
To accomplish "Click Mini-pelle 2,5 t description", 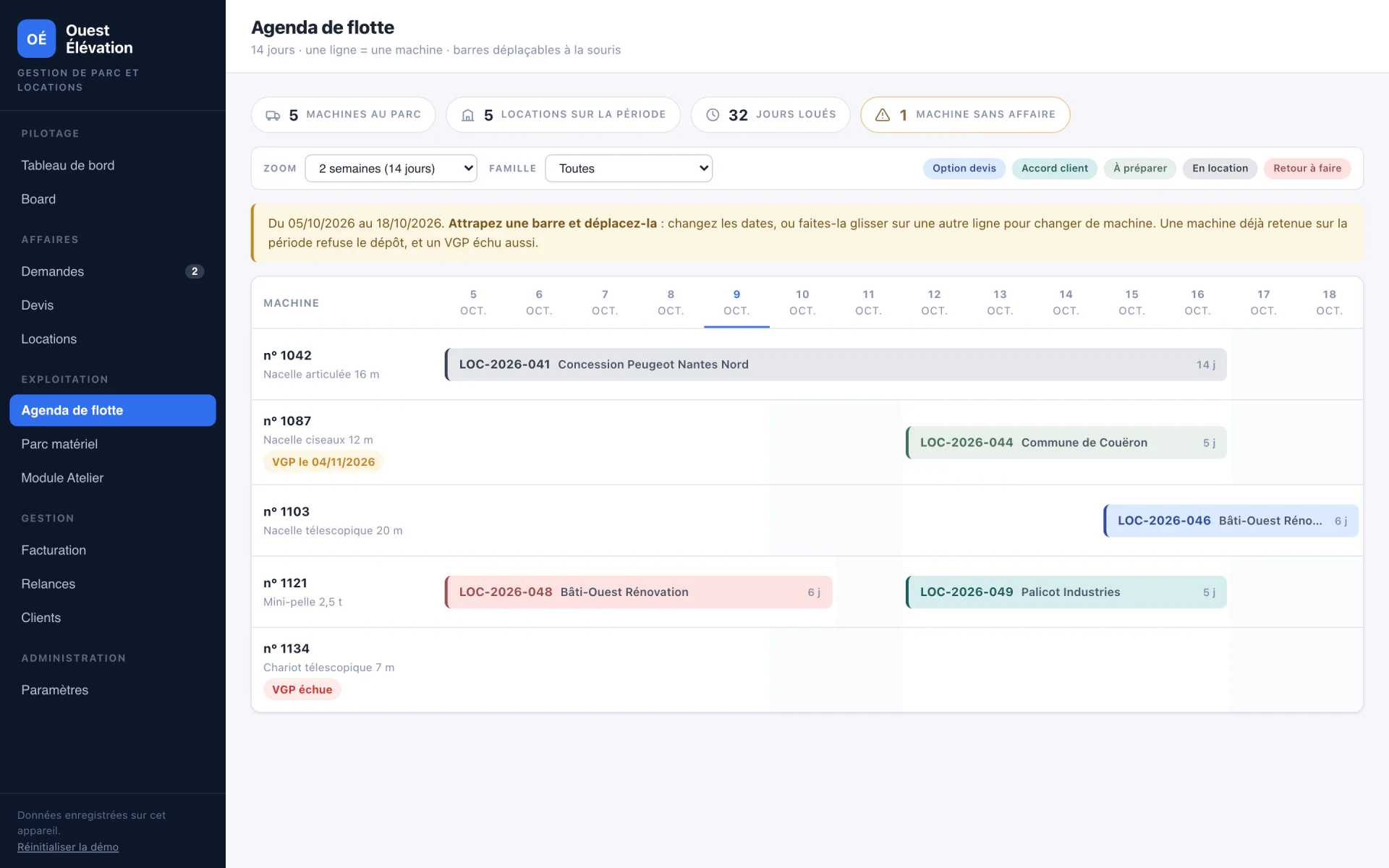I will pos(302,602).
